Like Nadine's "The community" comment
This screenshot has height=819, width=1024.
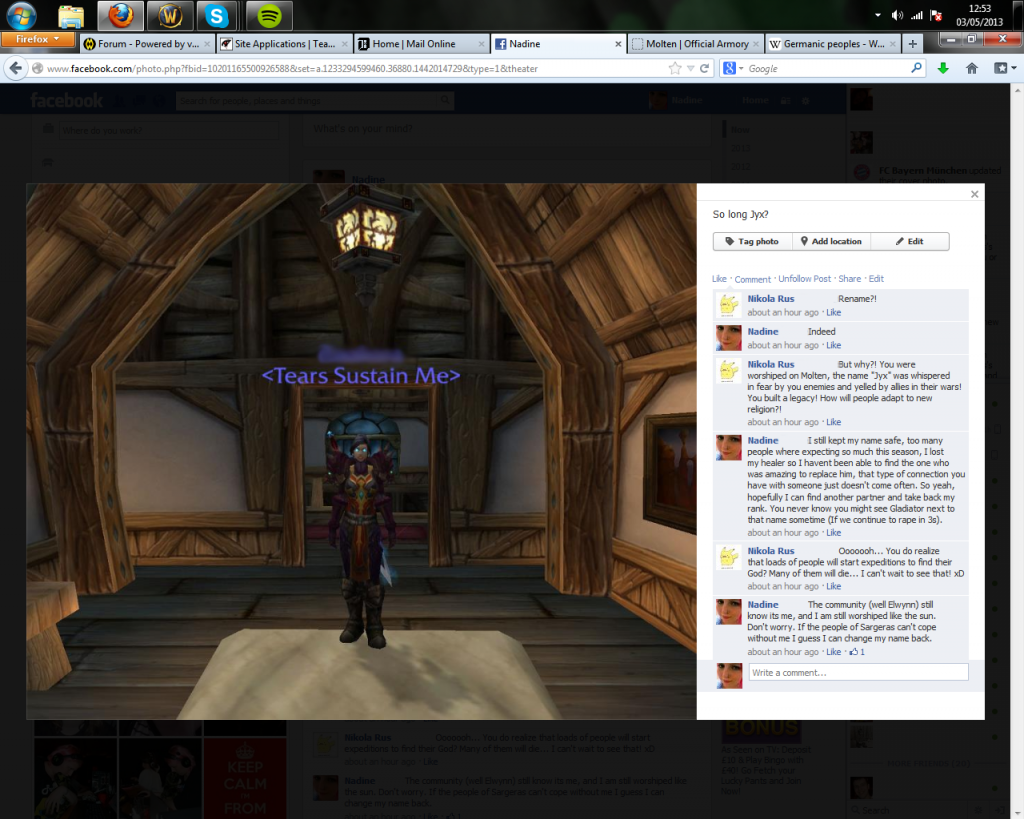click(x=833, y=652)
